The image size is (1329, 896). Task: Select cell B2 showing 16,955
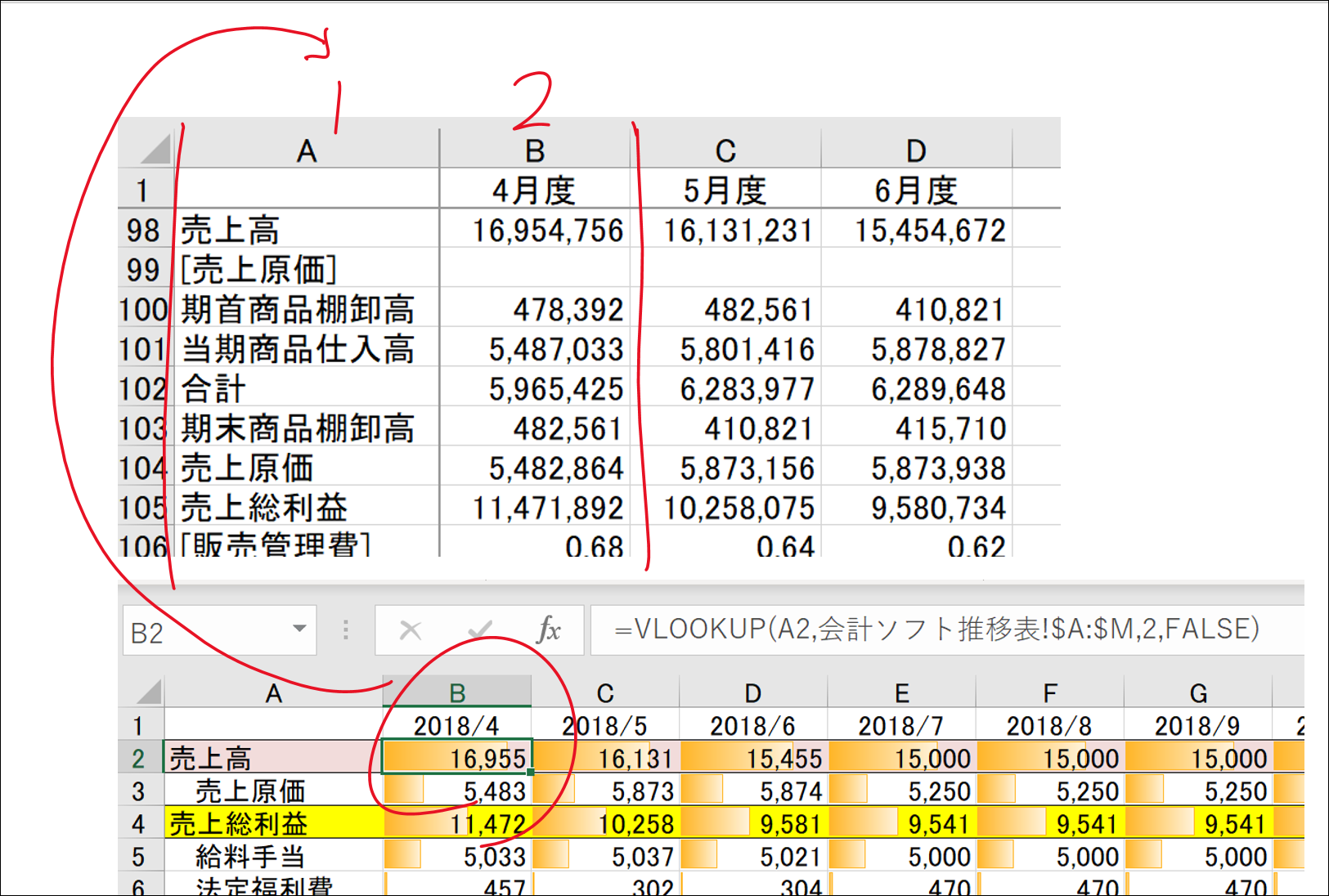pyautogui.click(x=457, y=758)
